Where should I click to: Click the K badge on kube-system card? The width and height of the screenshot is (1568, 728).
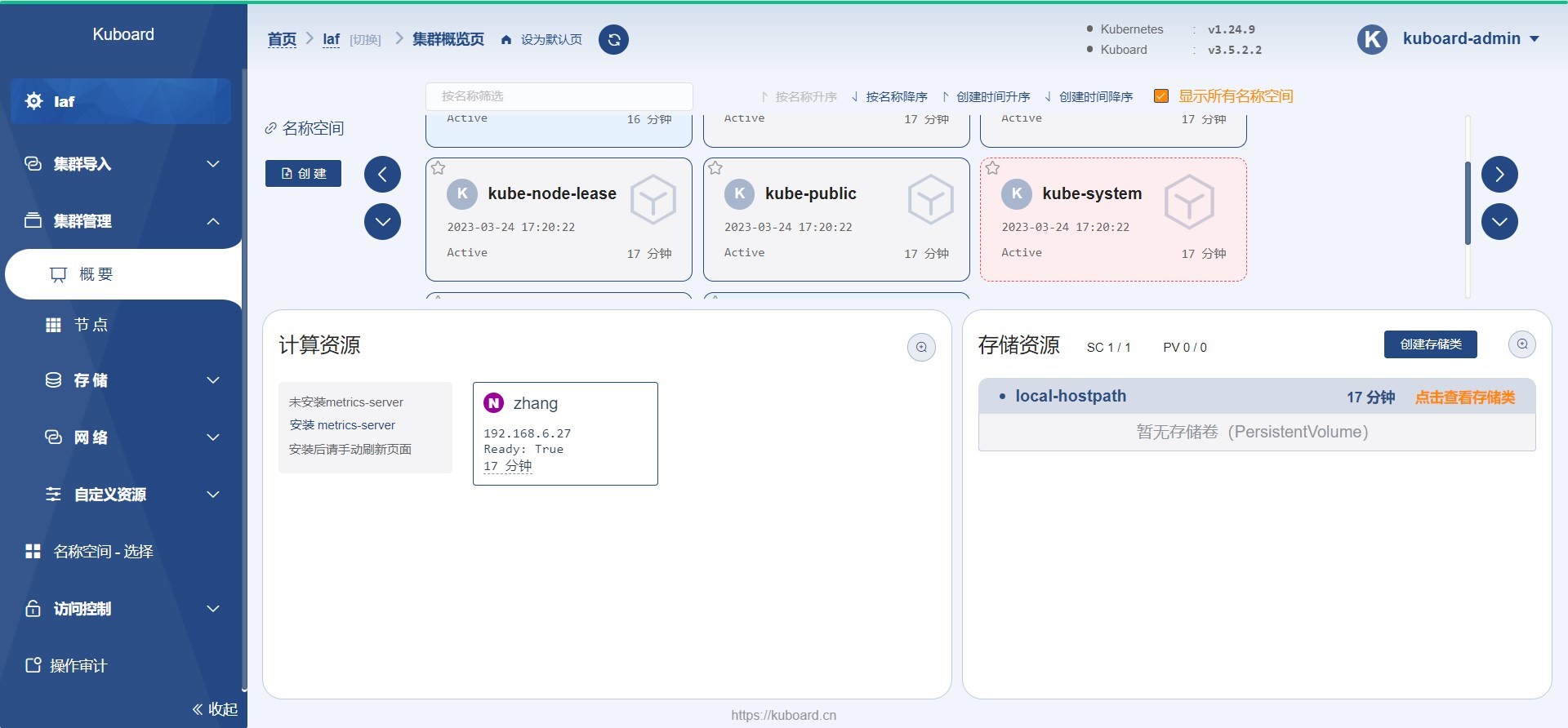tap(1017, 193)
